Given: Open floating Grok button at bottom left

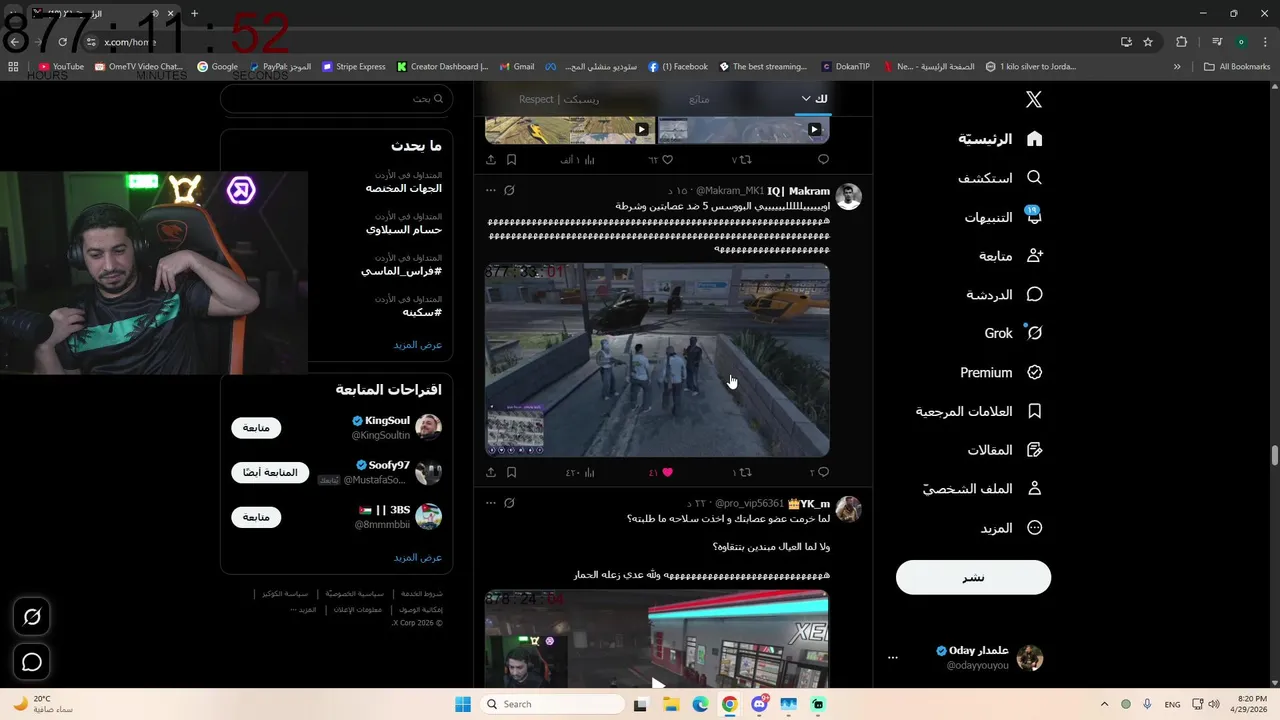Looking at the screenshot, I should point(32,617).
